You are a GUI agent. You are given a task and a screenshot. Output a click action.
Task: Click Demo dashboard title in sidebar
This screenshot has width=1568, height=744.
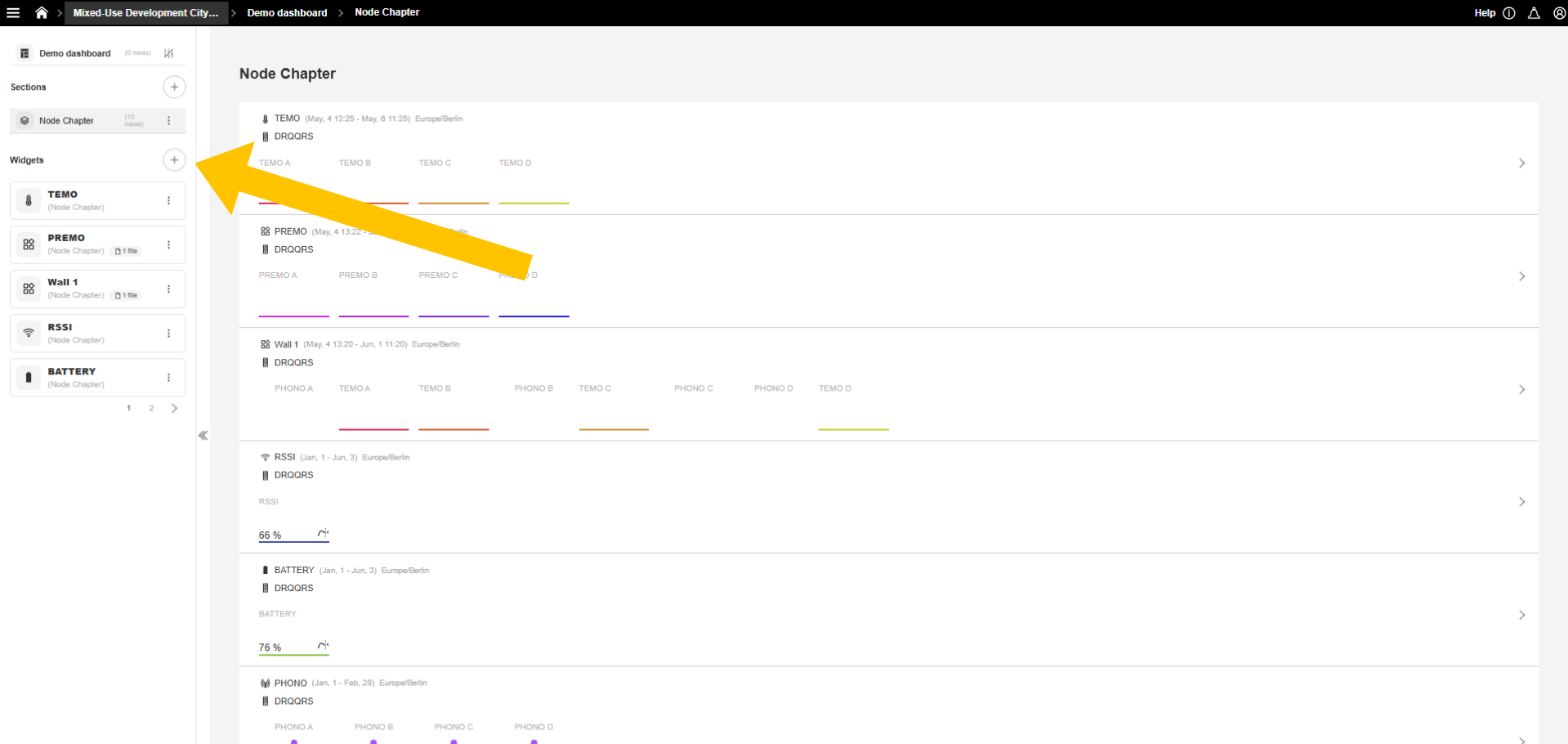(74, 53)
